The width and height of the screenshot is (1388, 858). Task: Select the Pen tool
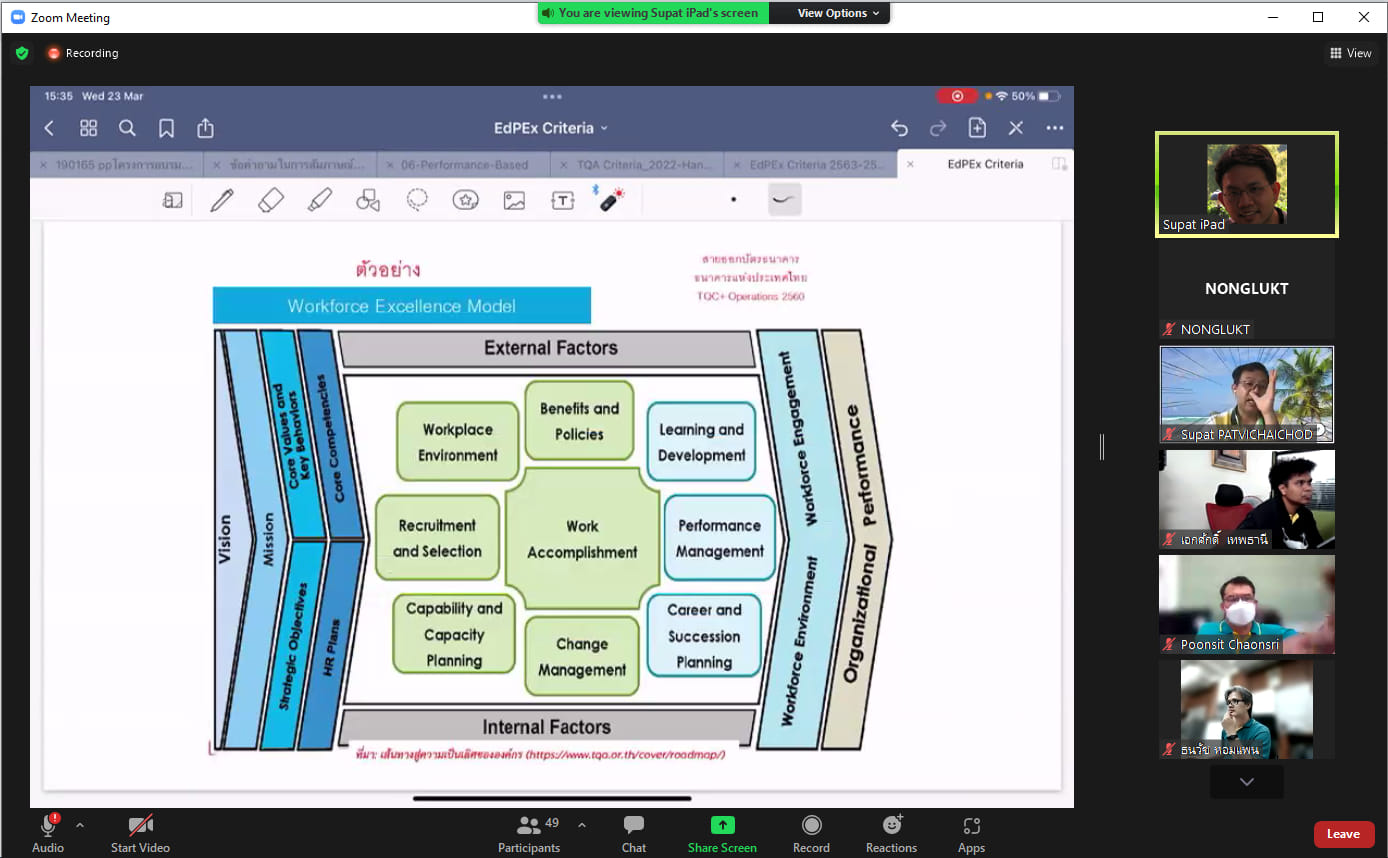click(222, 200)
